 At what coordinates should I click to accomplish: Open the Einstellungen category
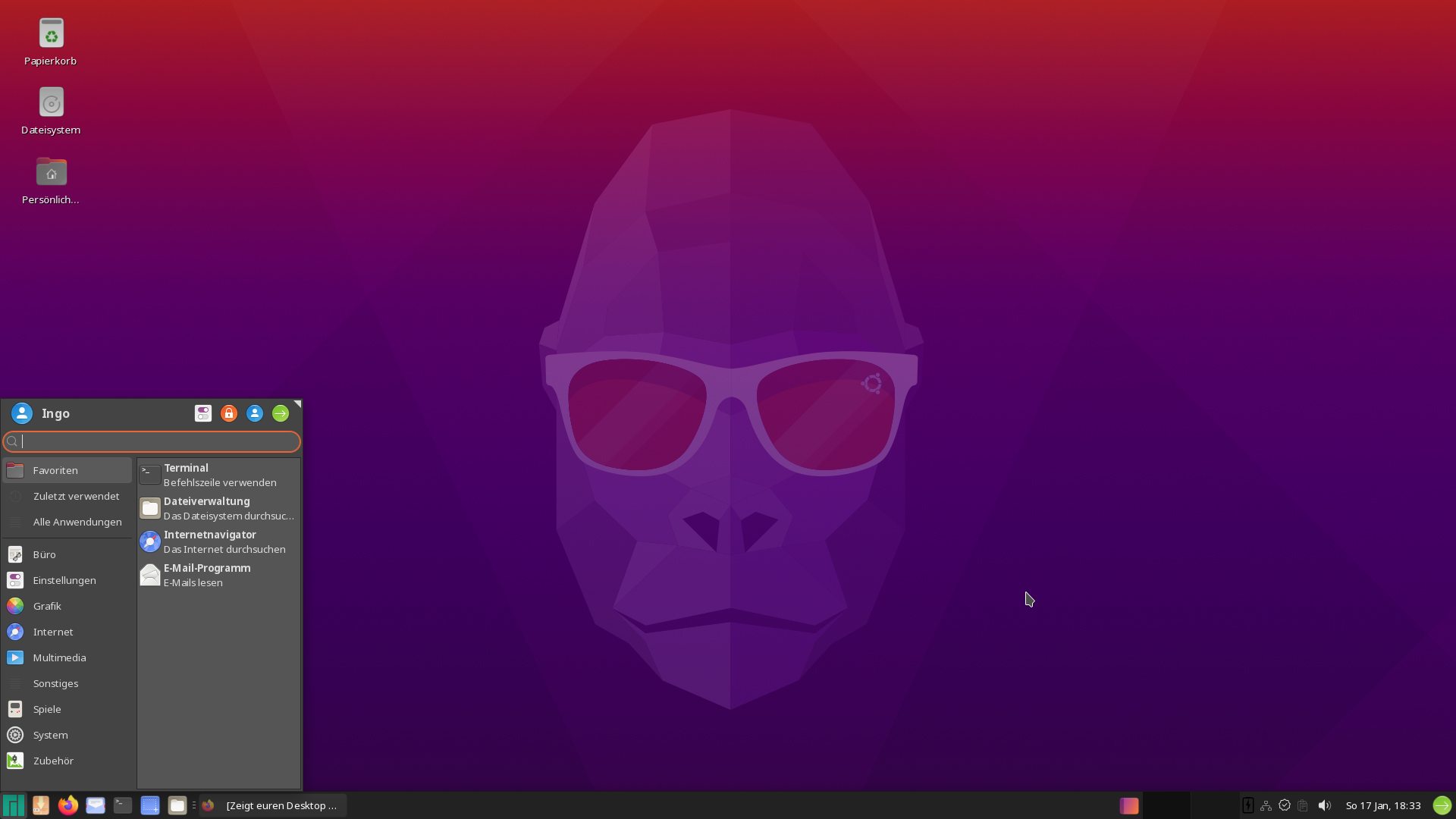[64, 580]
